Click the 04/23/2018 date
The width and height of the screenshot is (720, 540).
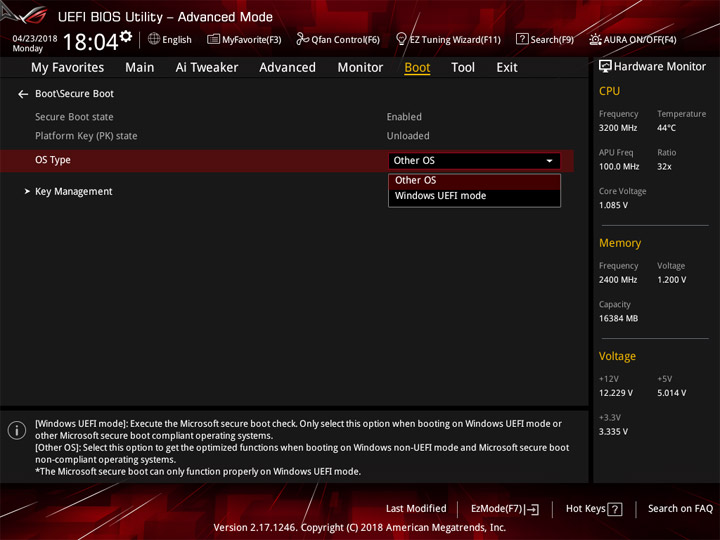[x=34, y=38]
